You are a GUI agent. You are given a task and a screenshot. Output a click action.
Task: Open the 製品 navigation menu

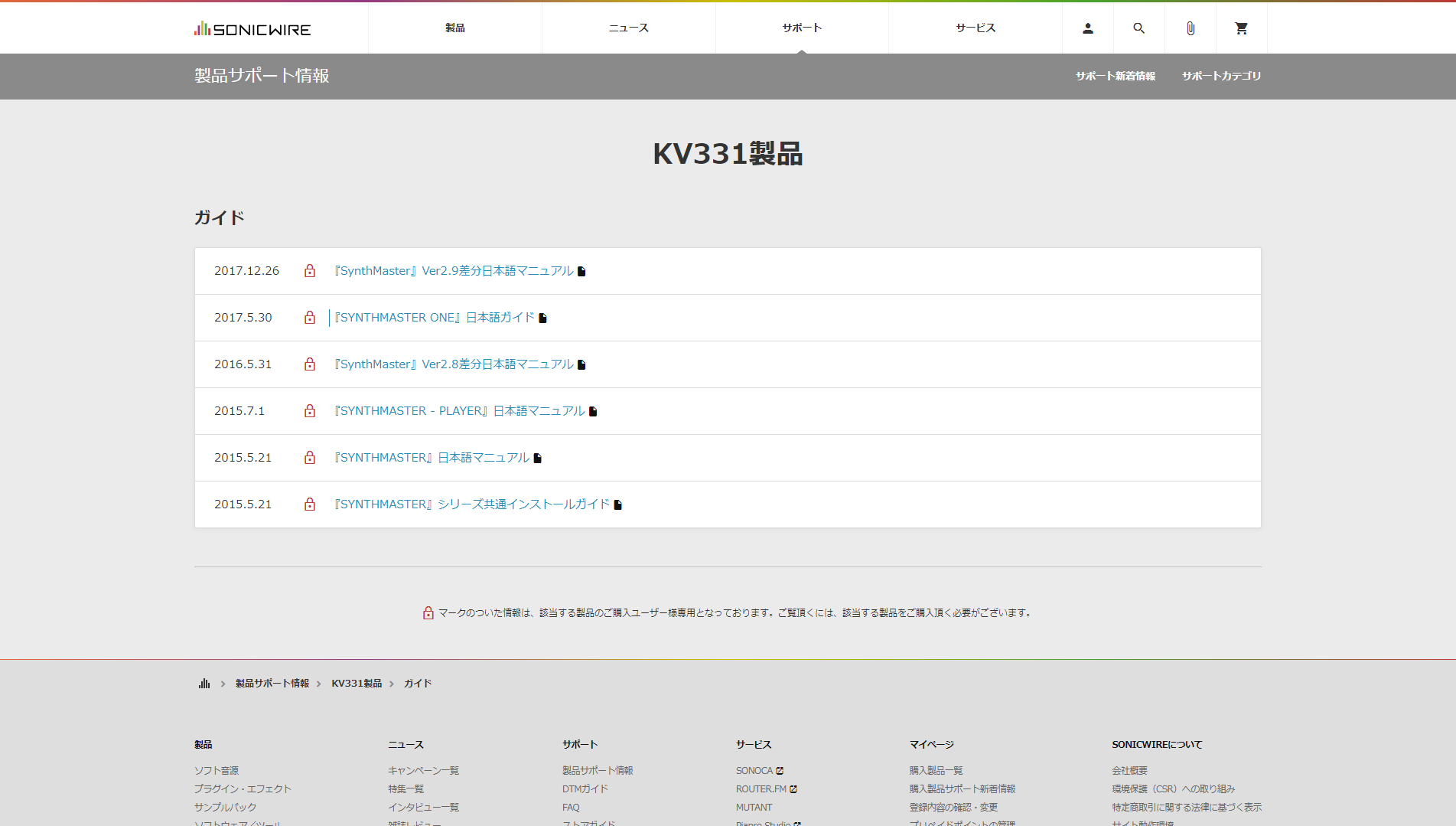point(455,28)
